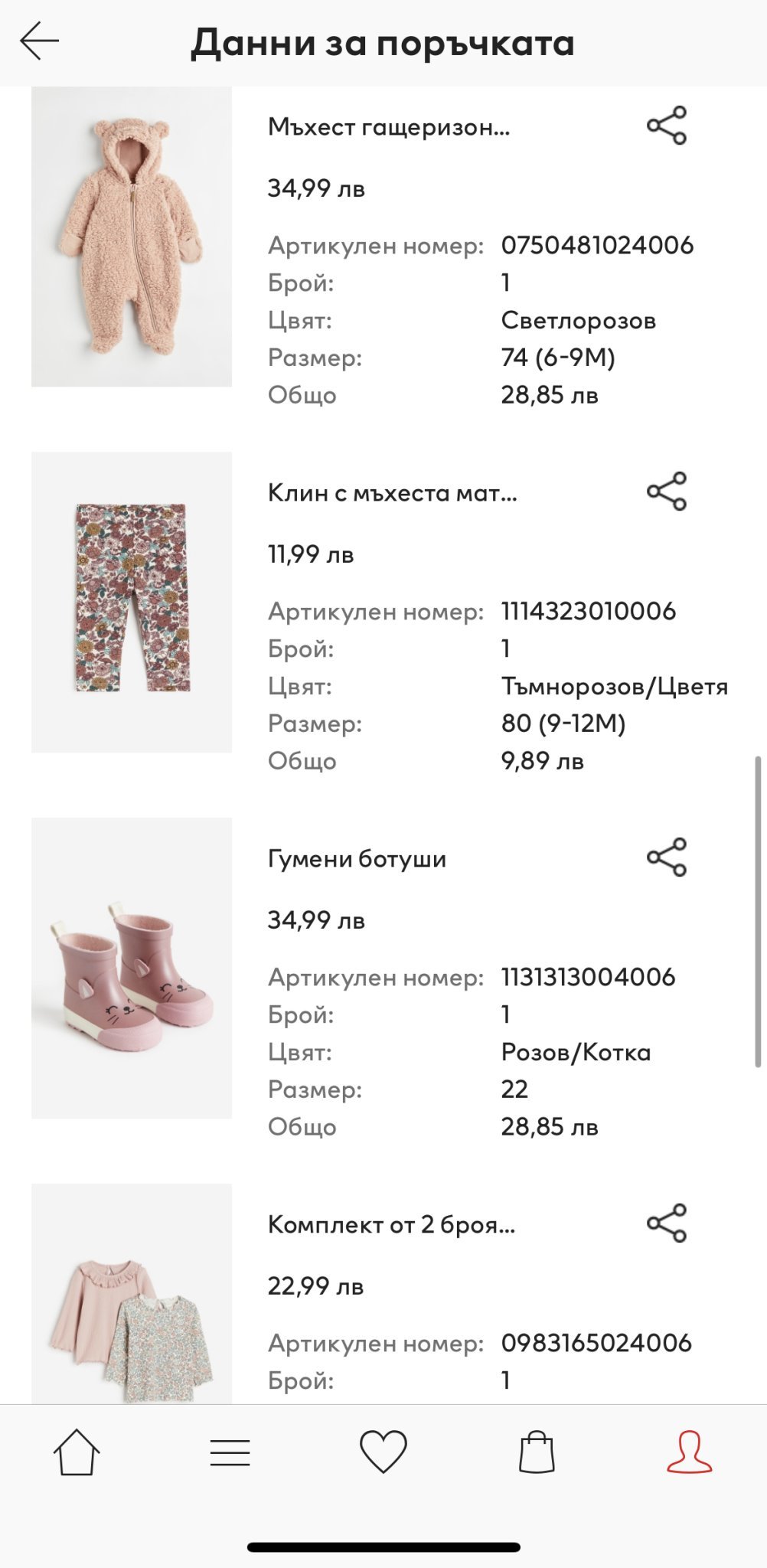Share the Комплект от 2 броя item
This screenshot has height=1568, width=767.
pos(667,1223)
